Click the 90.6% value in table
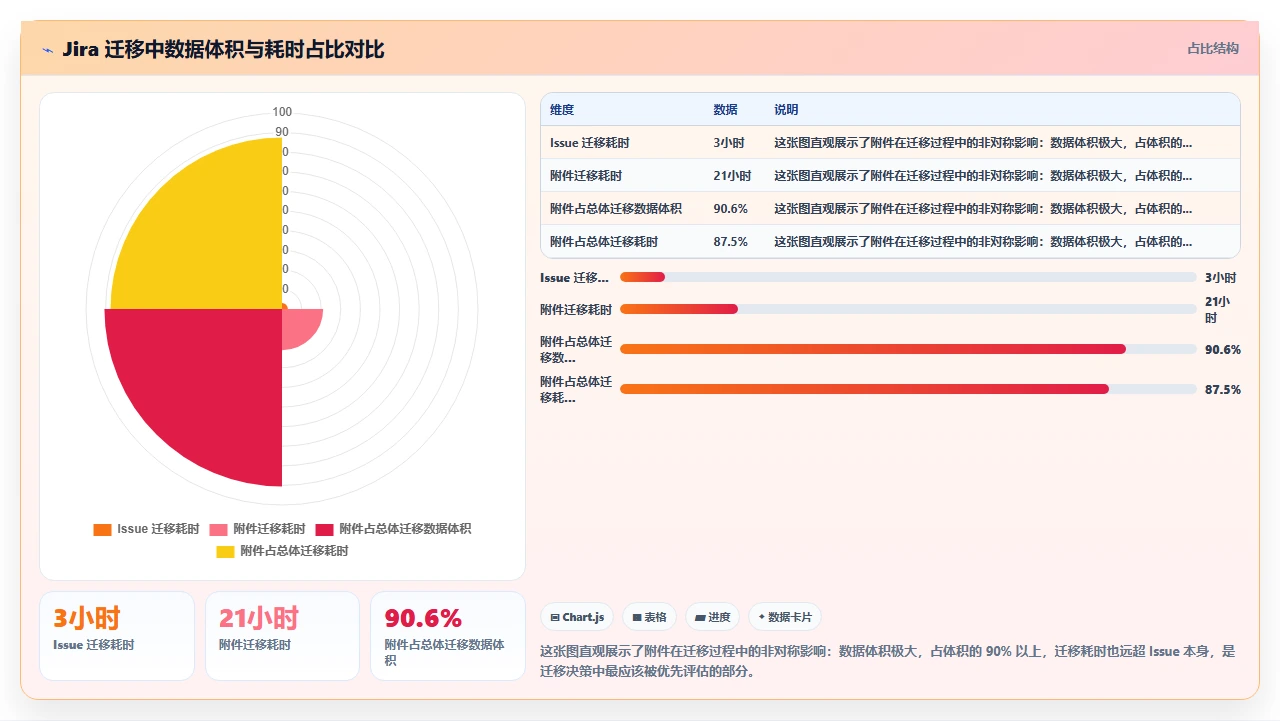Viewport: 1280px width, 721px height. click(730, 209)
